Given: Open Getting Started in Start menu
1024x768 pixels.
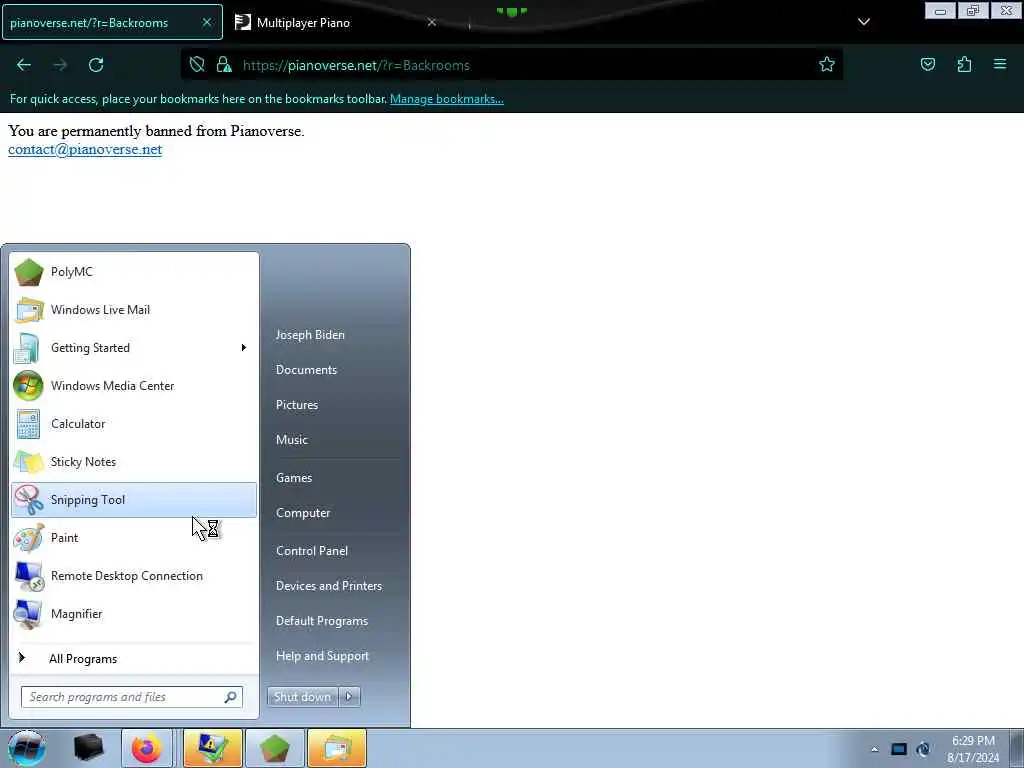Looking at the screenshot, I should [x=134, y=347].
